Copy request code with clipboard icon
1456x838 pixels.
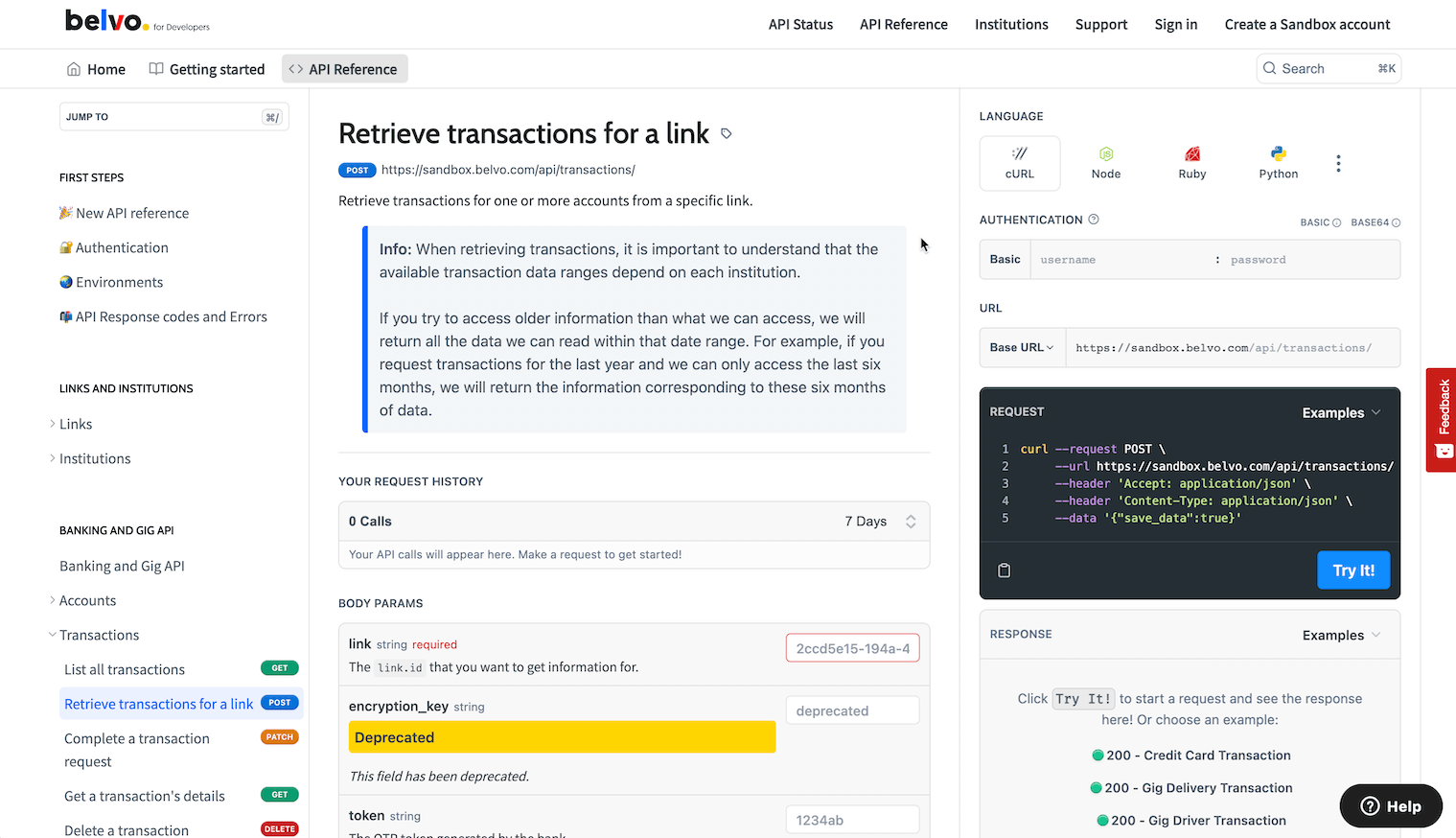point(1005,570)
